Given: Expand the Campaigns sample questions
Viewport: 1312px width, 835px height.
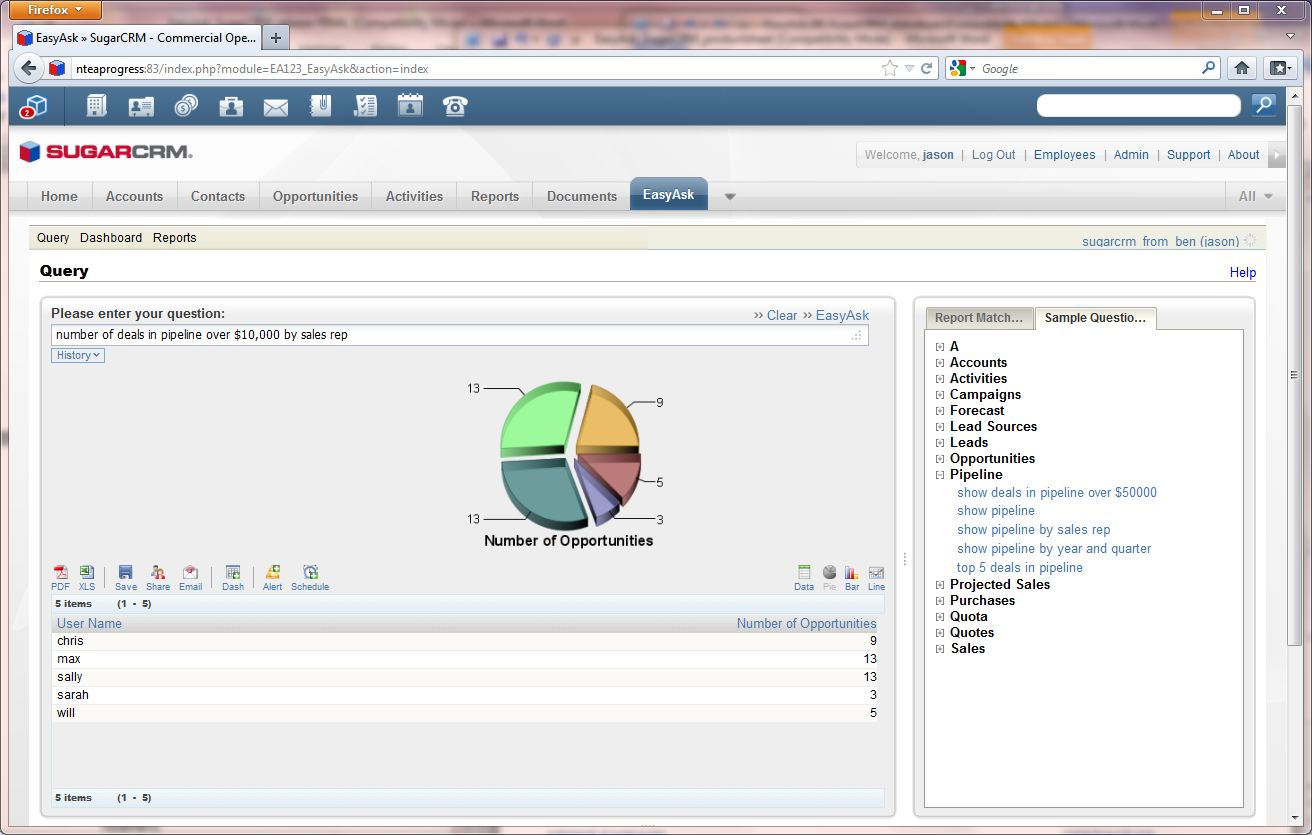Looking at the screenshot, I should coord(940,395).
